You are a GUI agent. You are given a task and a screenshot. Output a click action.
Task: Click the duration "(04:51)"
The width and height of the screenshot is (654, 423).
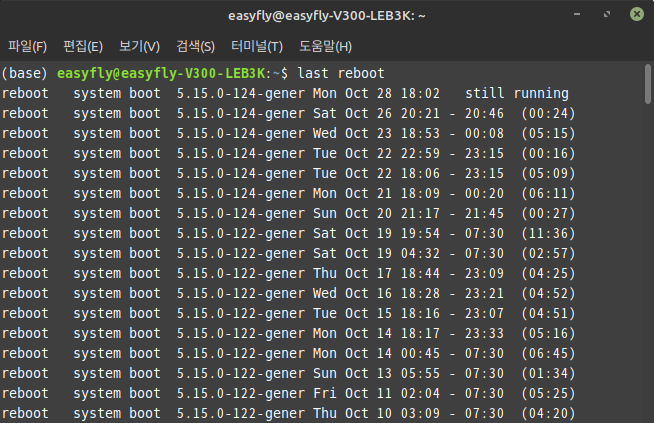[x=548, y=314]
